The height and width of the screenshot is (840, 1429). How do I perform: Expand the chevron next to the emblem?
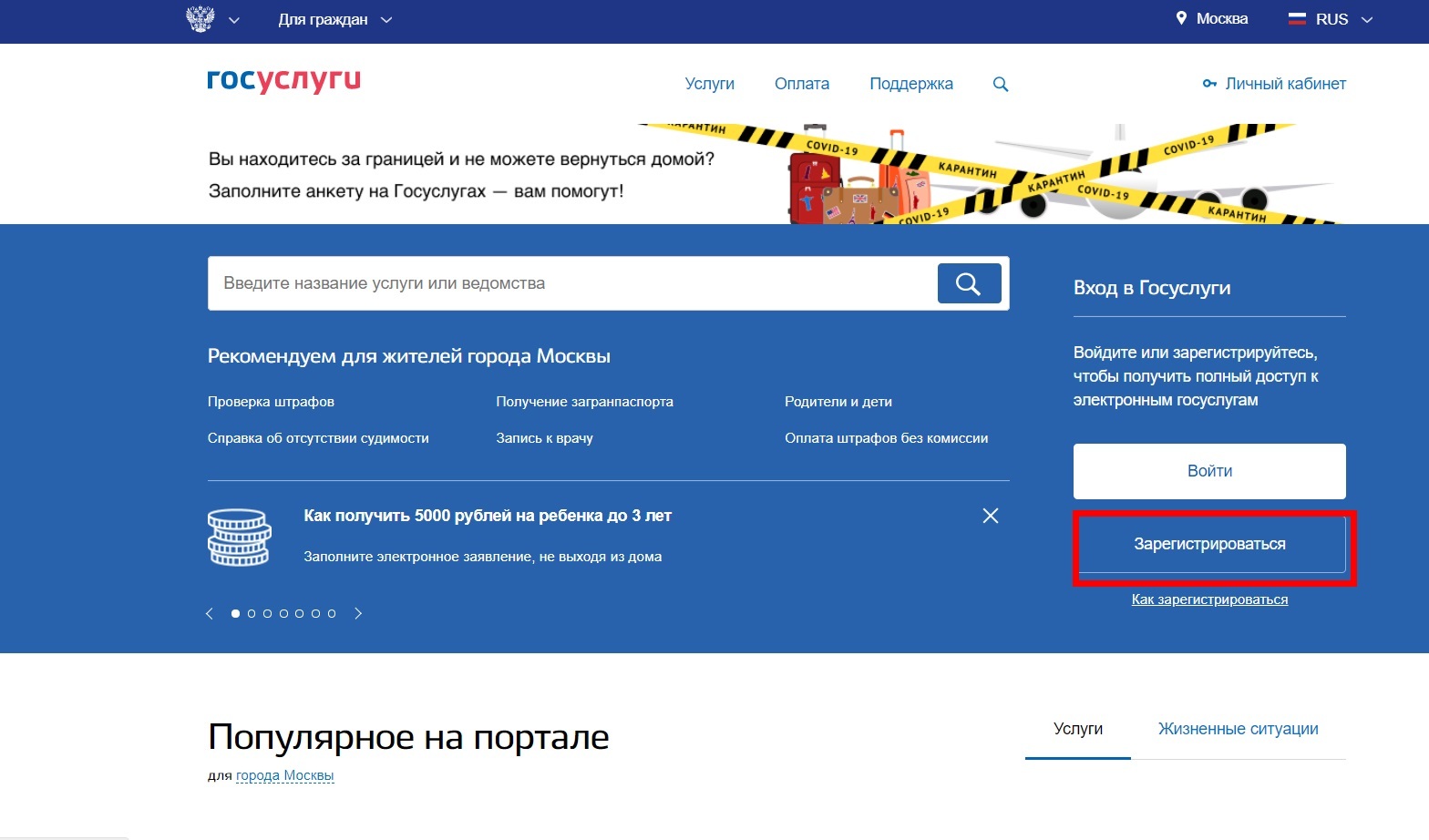coord(234,20)
